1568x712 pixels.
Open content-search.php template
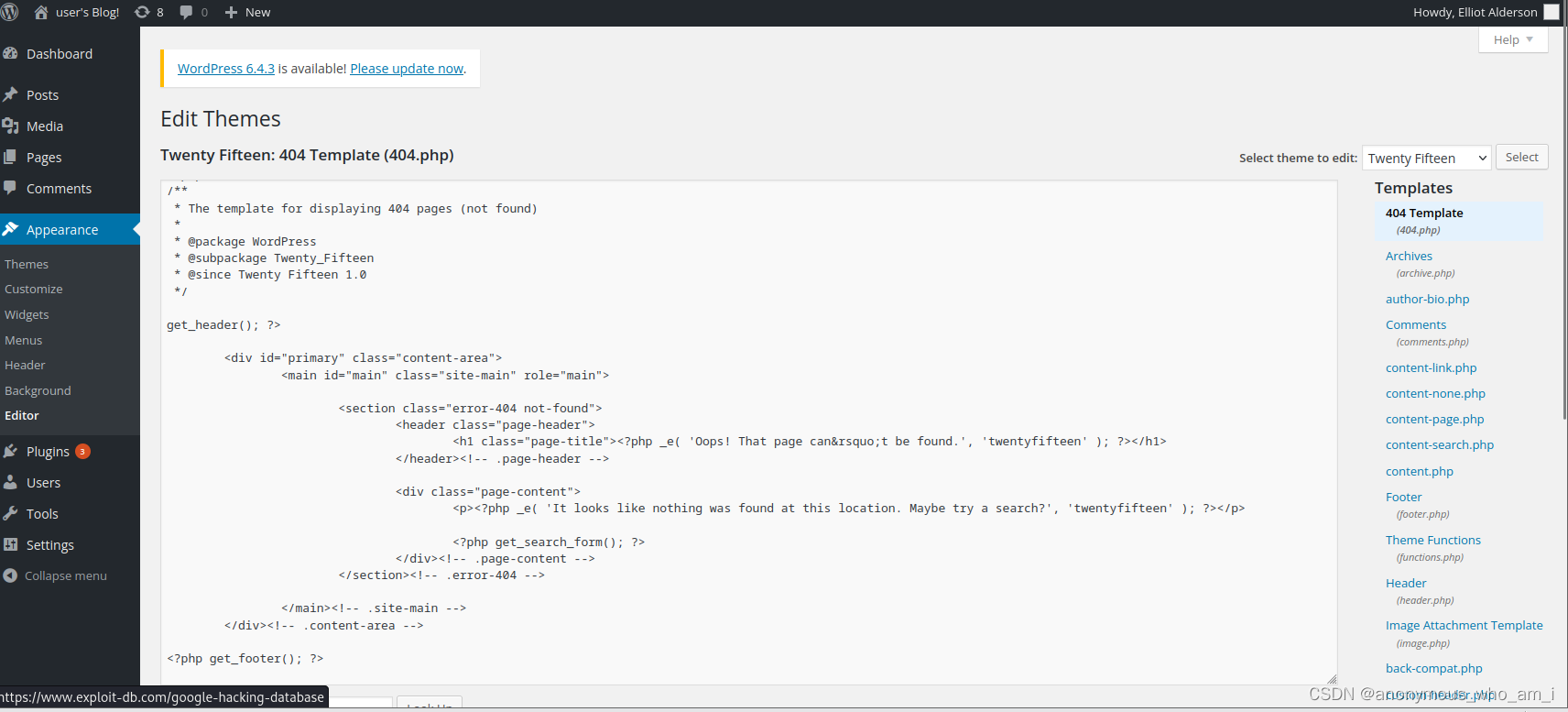1440,444
